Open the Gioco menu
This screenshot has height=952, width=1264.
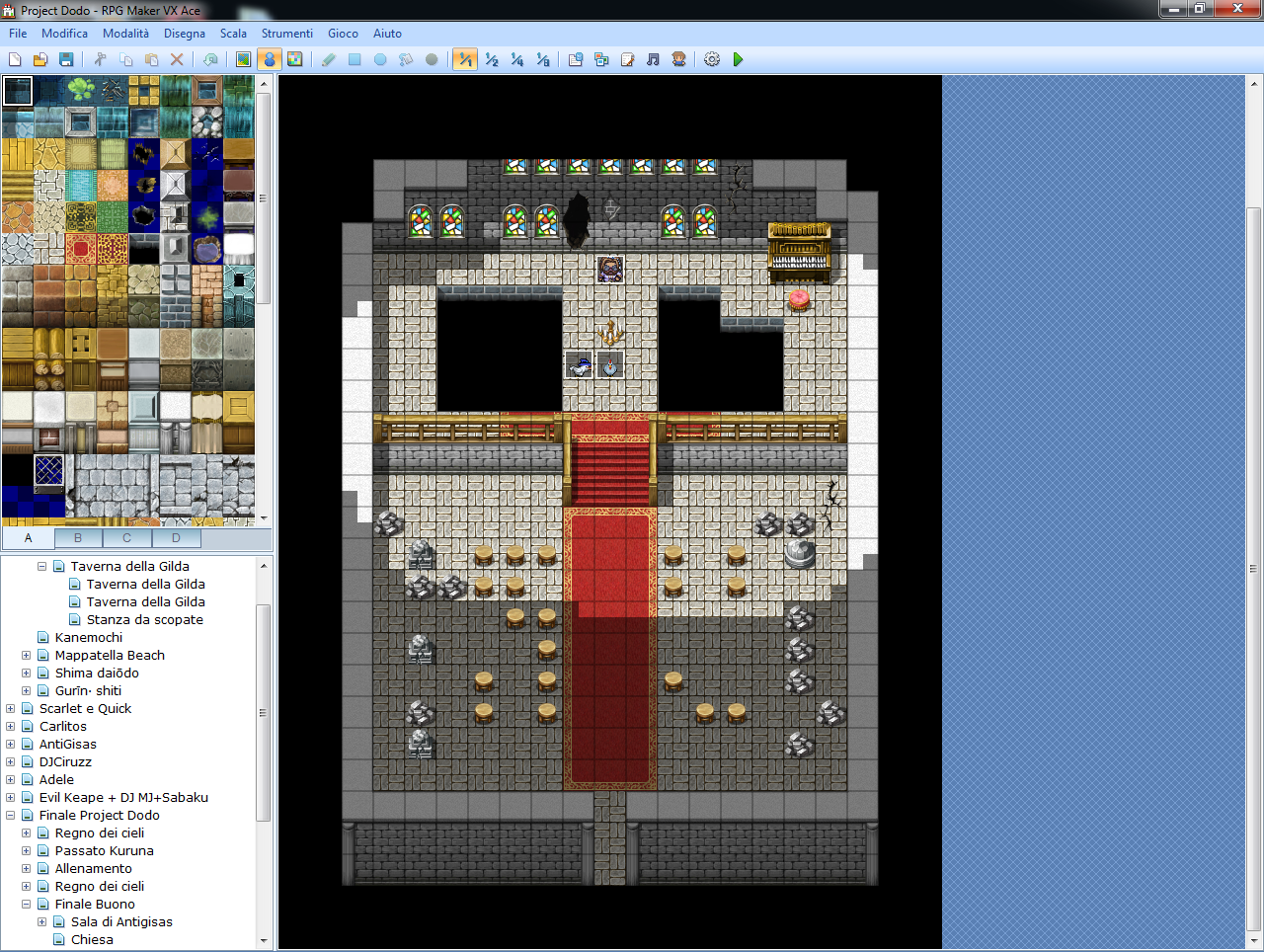coord(343,34)
